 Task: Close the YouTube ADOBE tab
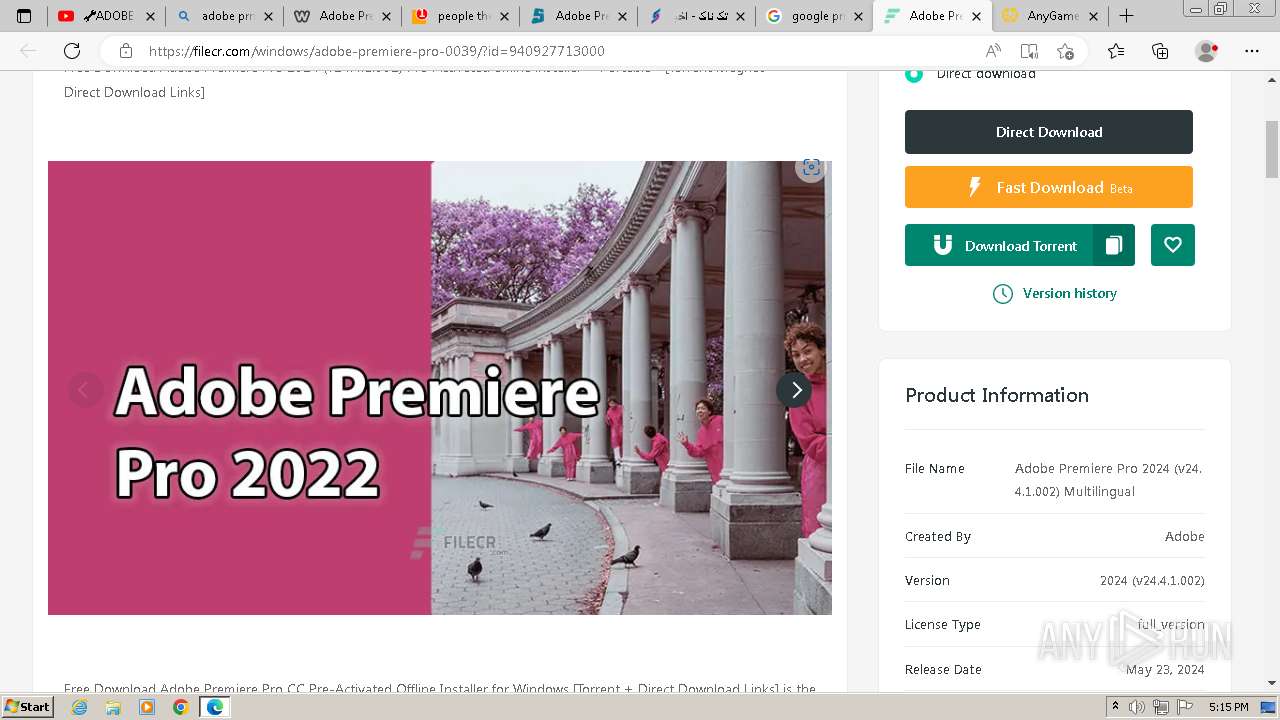(x=150, y=16)
